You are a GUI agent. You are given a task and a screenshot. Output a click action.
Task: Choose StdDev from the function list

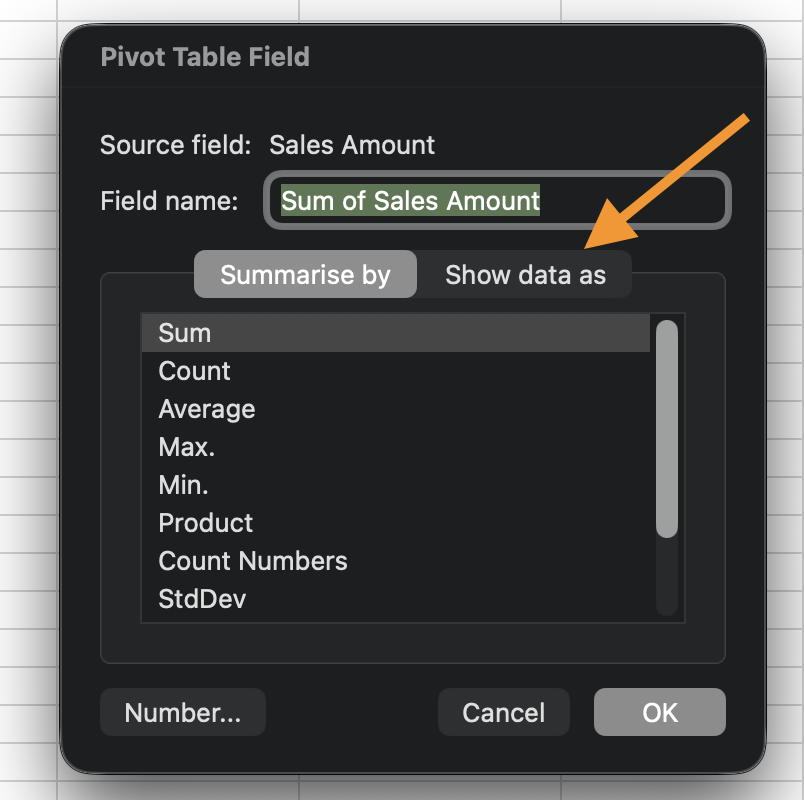tap(202, 599)
